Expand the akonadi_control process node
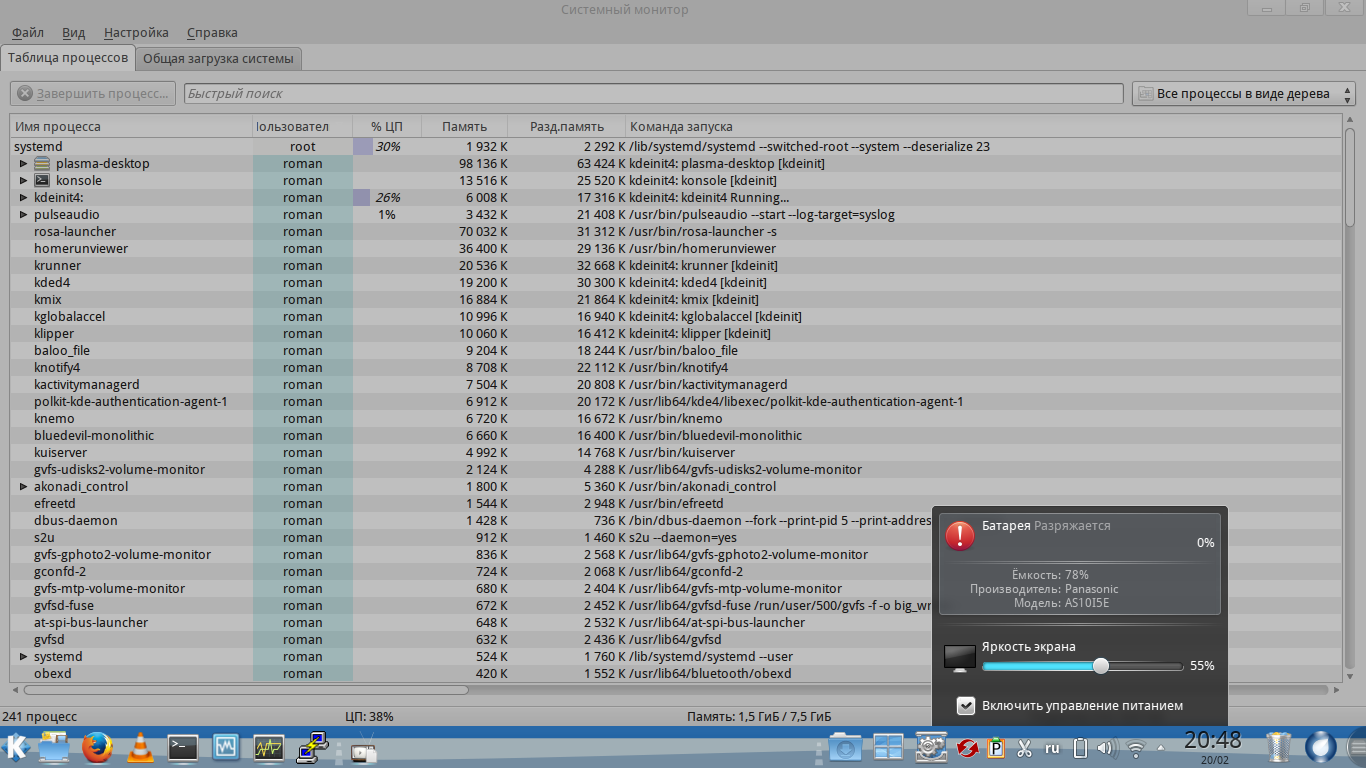 [x=24, y=487]
